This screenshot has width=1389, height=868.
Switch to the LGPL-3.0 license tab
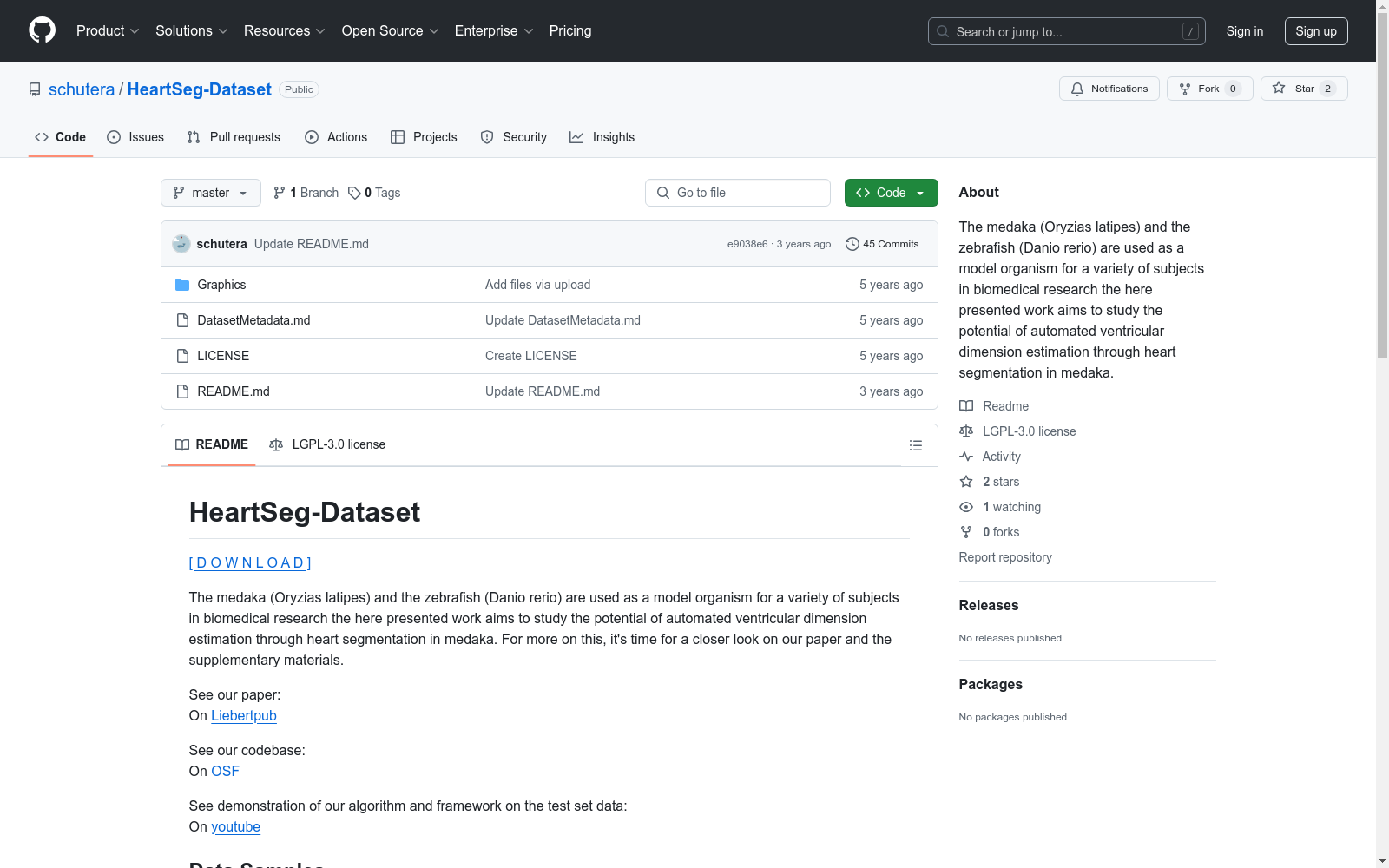coord(327,444)
